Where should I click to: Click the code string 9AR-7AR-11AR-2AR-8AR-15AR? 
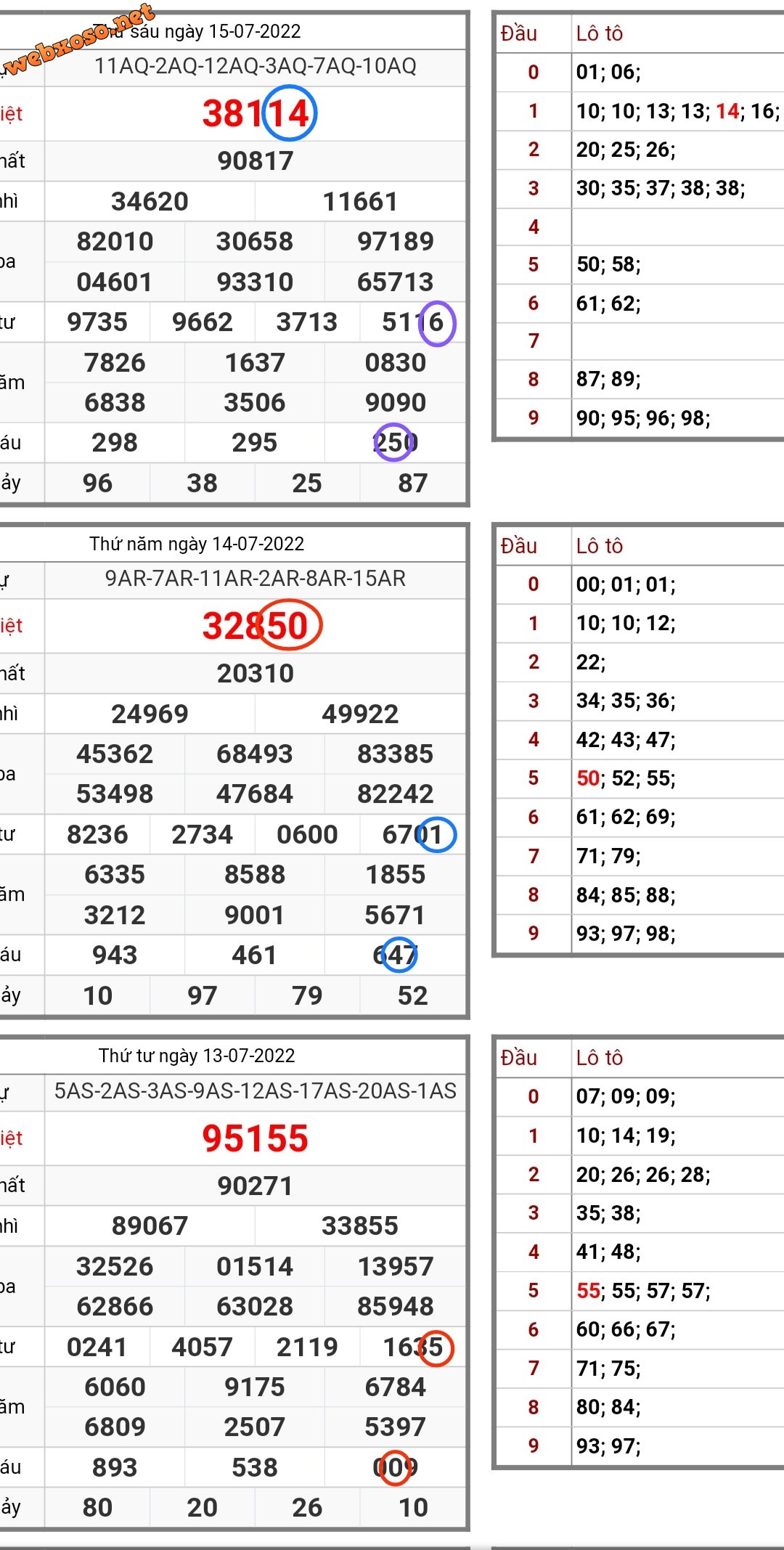click(256, 579)
